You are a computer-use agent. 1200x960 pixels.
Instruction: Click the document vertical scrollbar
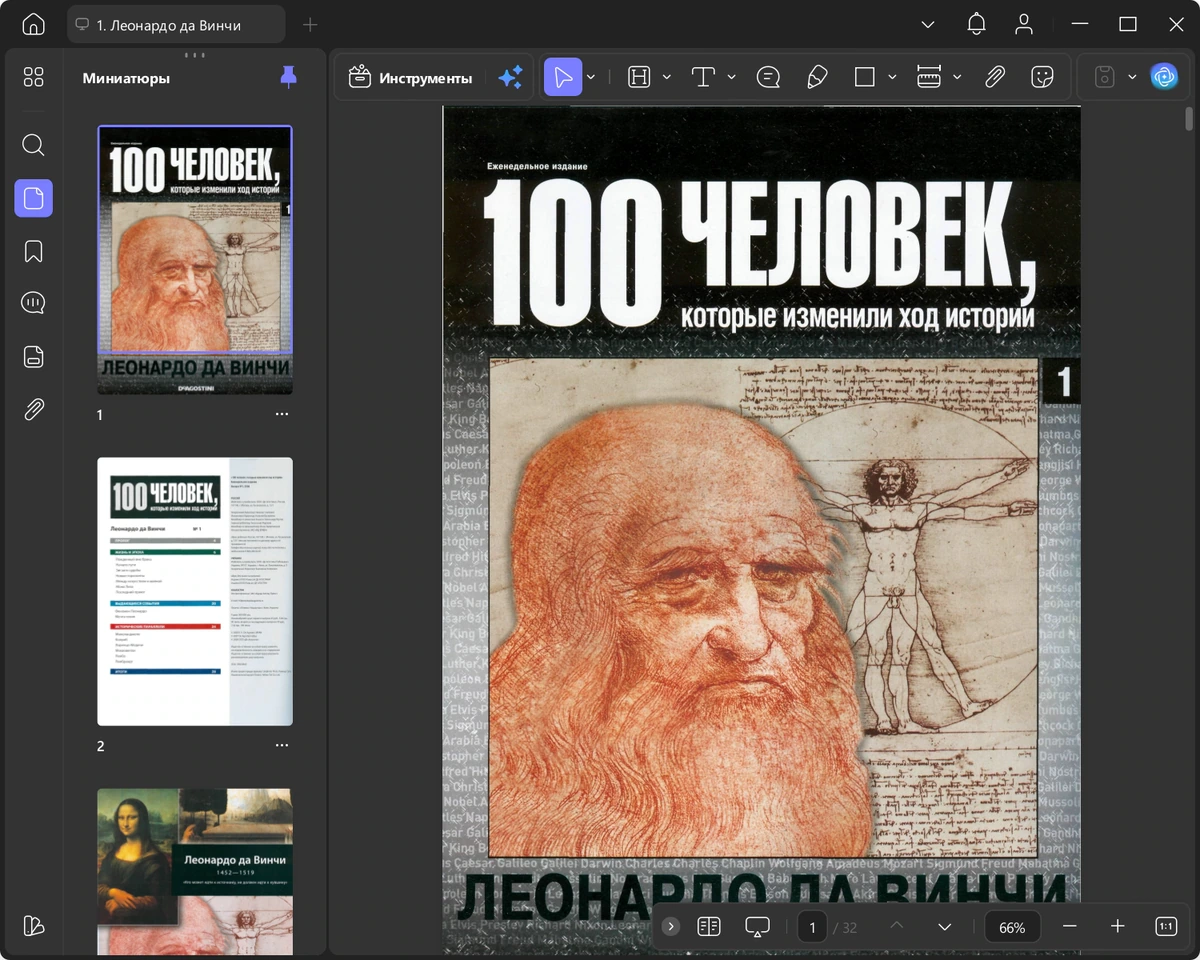click(1189, 119)
